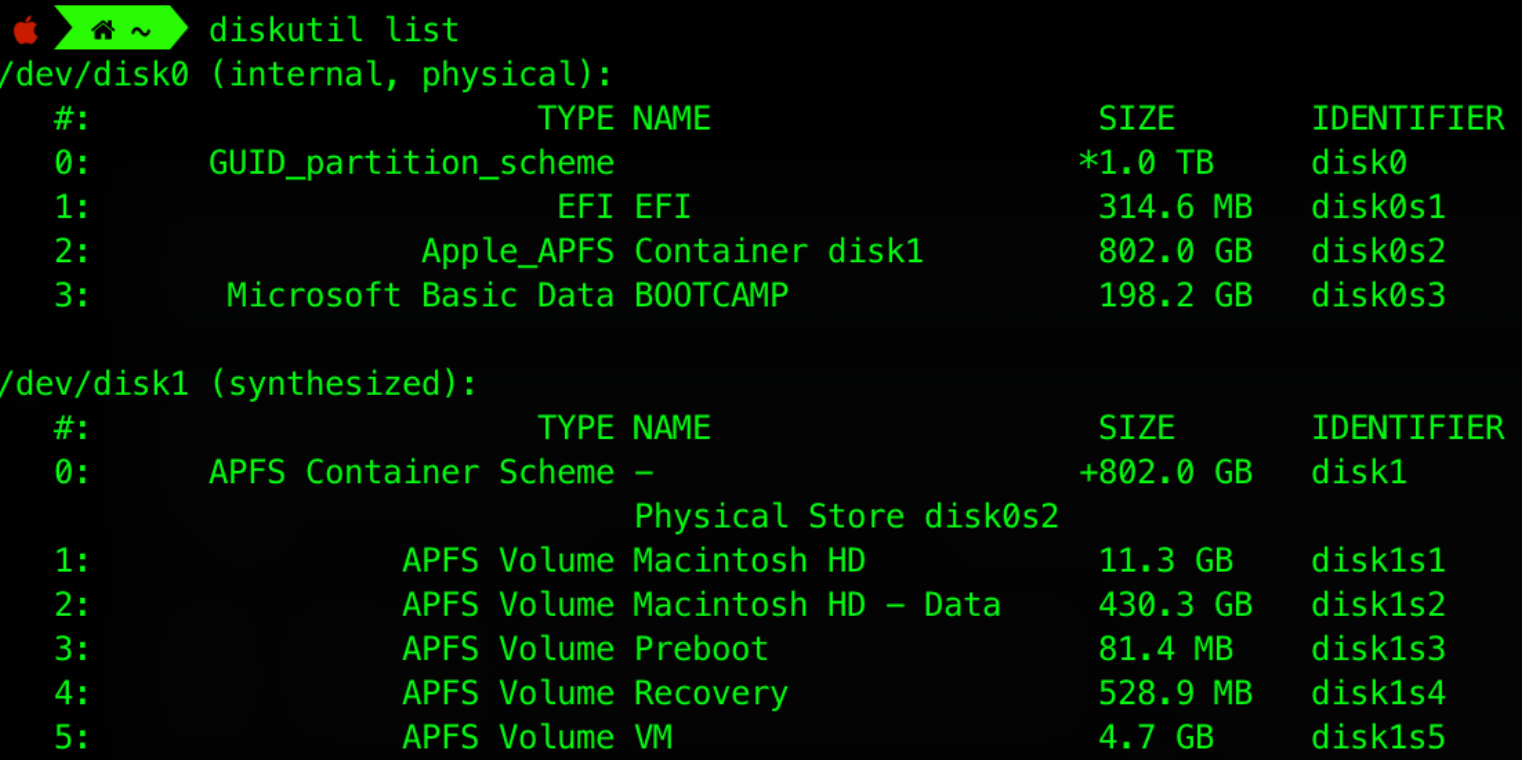Click the home icon in the green prompt
The width and height of the screenshot is (1522, 760).
(x=102, y=30)
